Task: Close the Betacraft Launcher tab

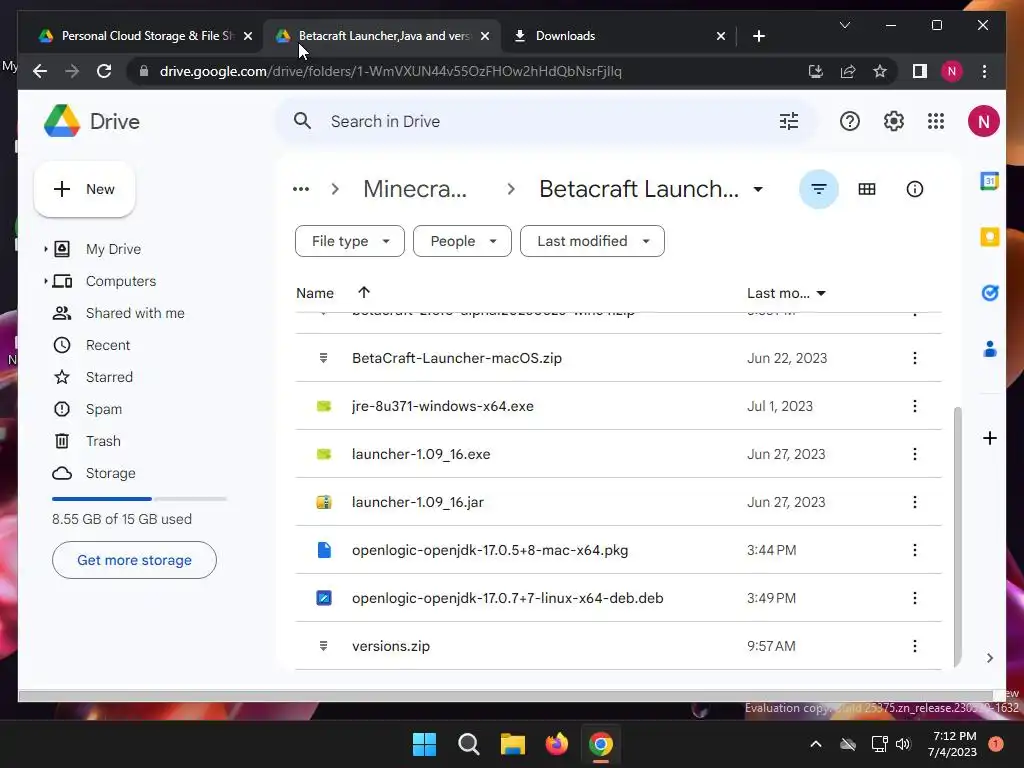Action: tap(485, 36)
